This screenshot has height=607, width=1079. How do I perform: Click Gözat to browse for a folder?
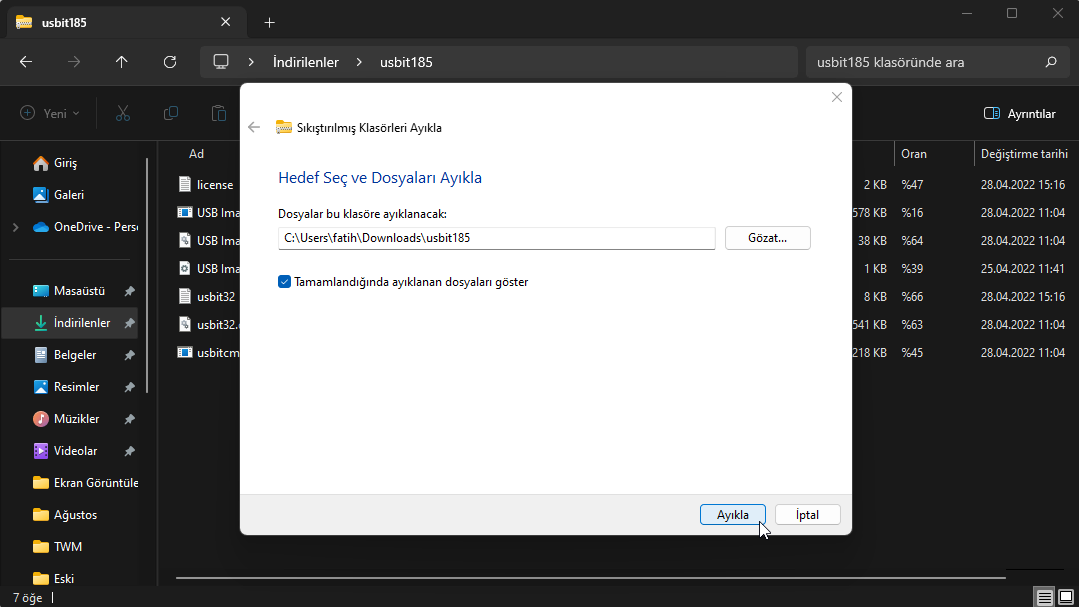point(767,238)
